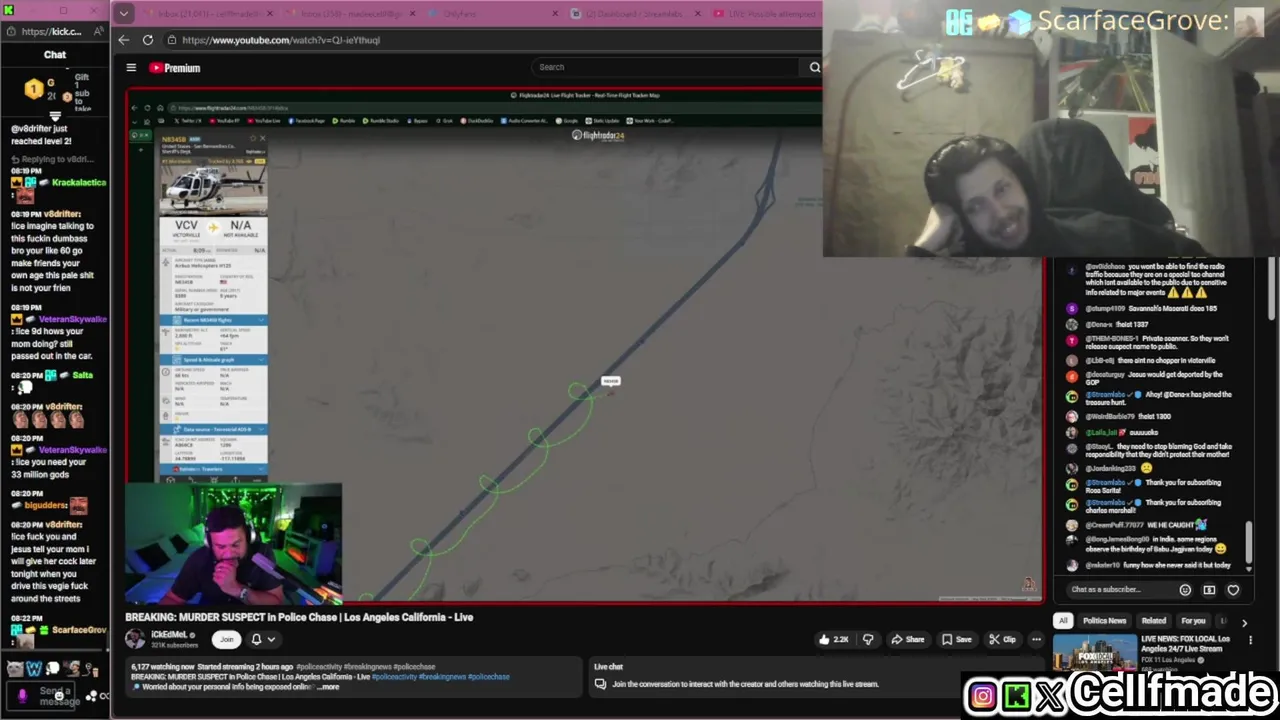Screen dimensions: 1280x720
Task: Click the Krackalactica username in Kick chat
Action: pyautogui.click(x=79, y=182)
